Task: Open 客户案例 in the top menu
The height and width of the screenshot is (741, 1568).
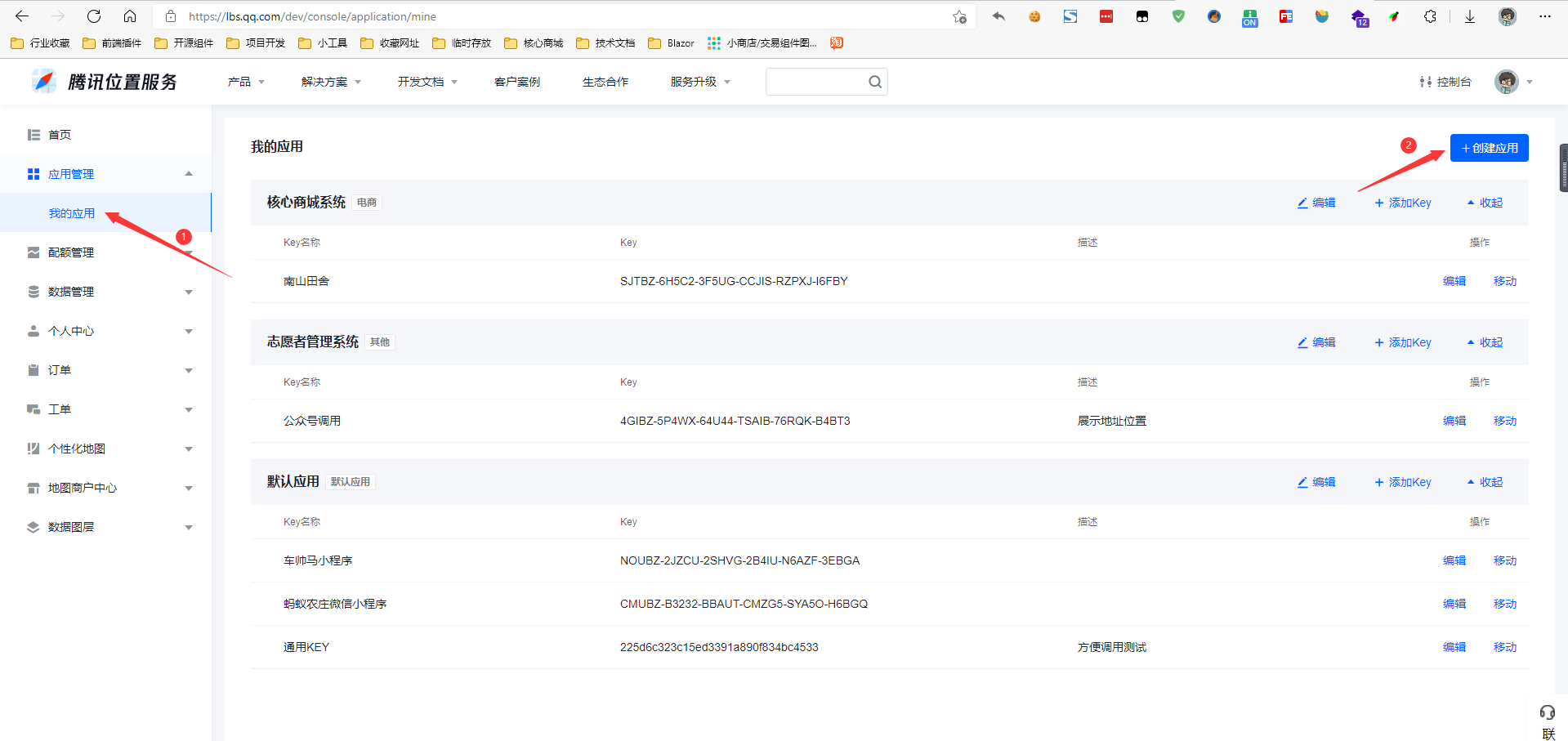Action: coord(516,82)
